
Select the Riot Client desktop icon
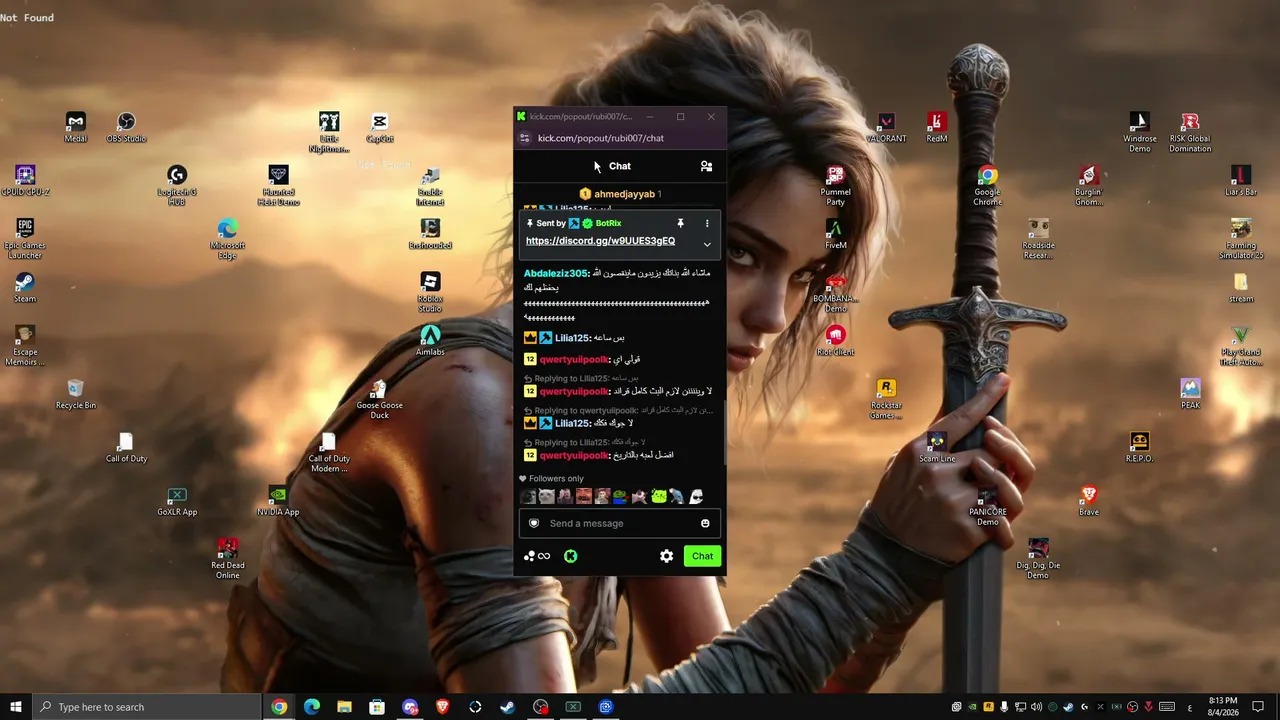click(835, 341)
